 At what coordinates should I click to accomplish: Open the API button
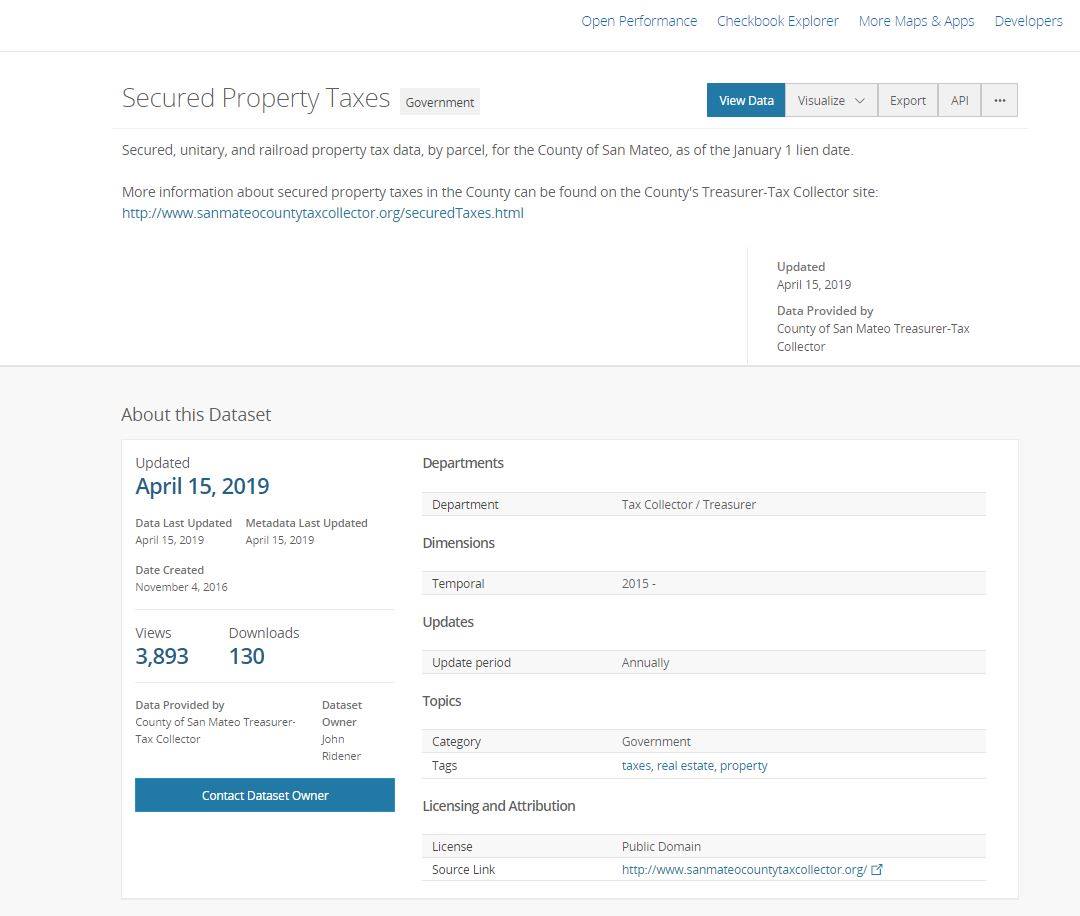click(x=959, y=101)
